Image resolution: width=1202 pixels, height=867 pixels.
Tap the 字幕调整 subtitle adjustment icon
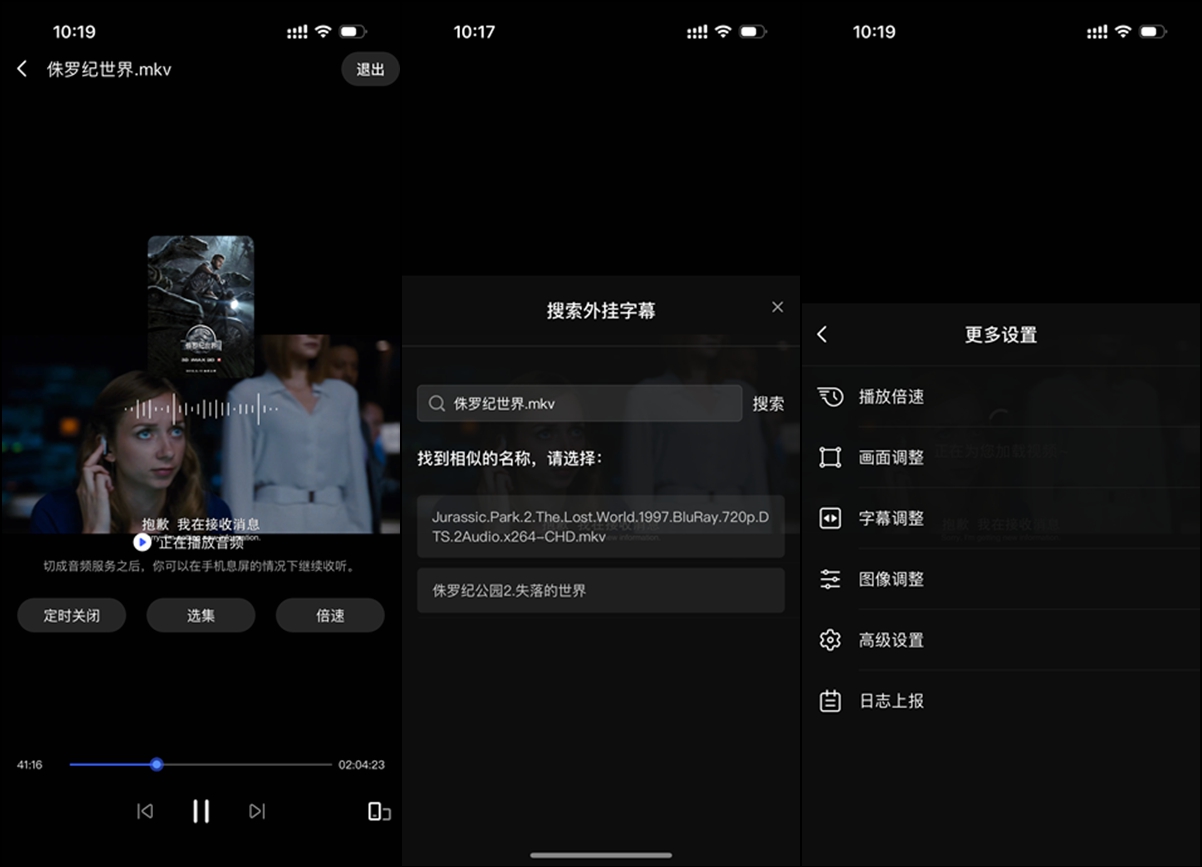click(x=830, y=518)
